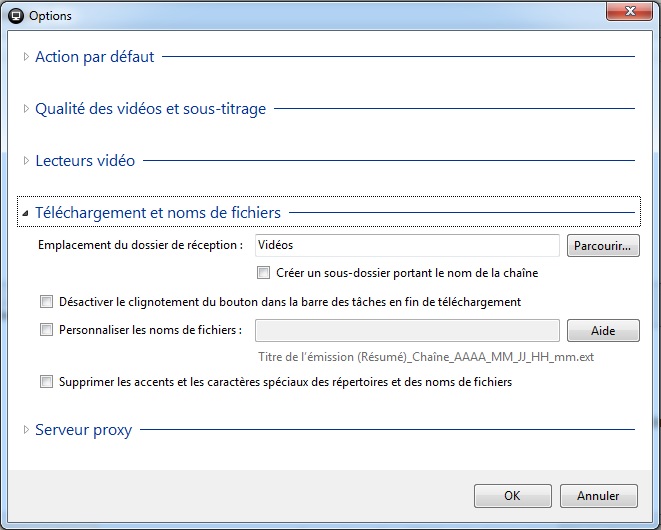Open the Serveur proxy heading
The image size is (661, 530).
pos(83,430)
